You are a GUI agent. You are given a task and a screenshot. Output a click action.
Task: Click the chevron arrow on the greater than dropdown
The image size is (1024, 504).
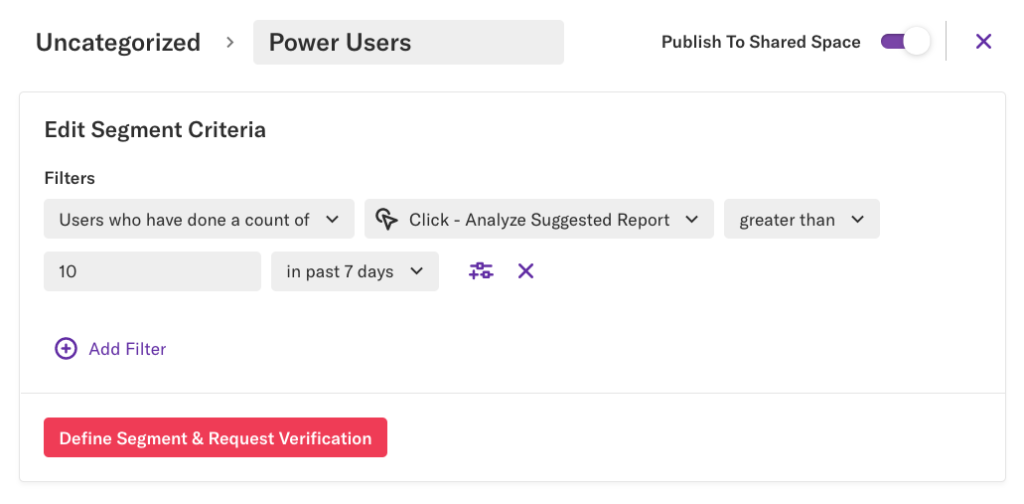click(857, 220)
